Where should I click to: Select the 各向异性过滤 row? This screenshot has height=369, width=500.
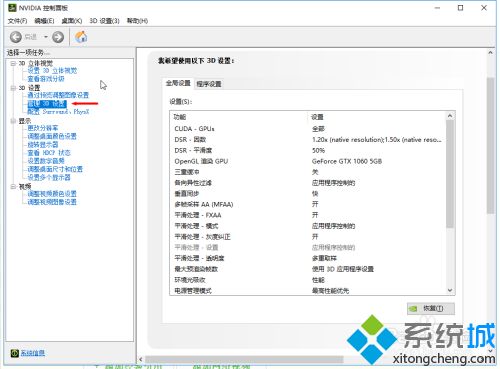click(308, 183)
